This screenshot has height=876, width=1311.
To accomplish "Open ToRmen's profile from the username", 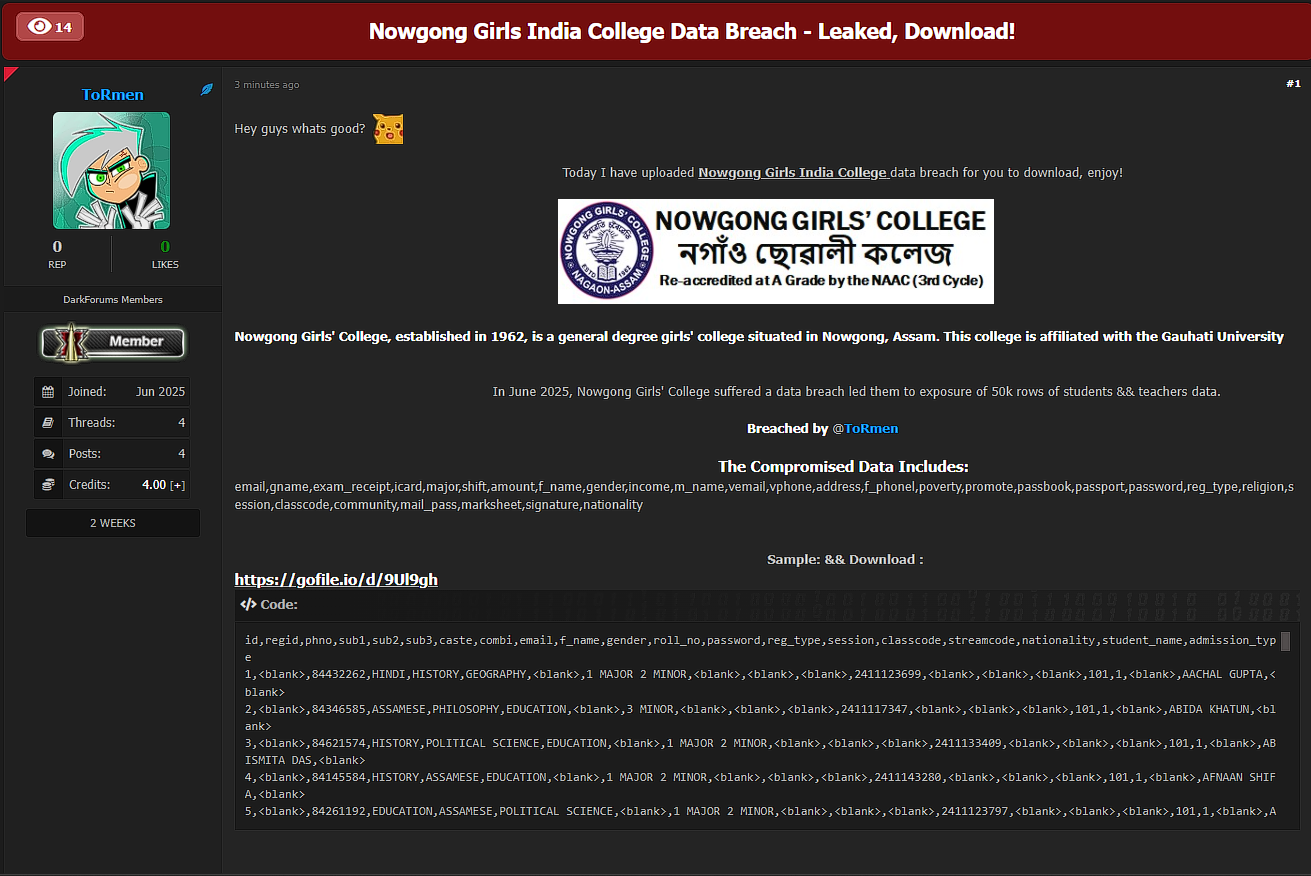I will tap(112, 95).
